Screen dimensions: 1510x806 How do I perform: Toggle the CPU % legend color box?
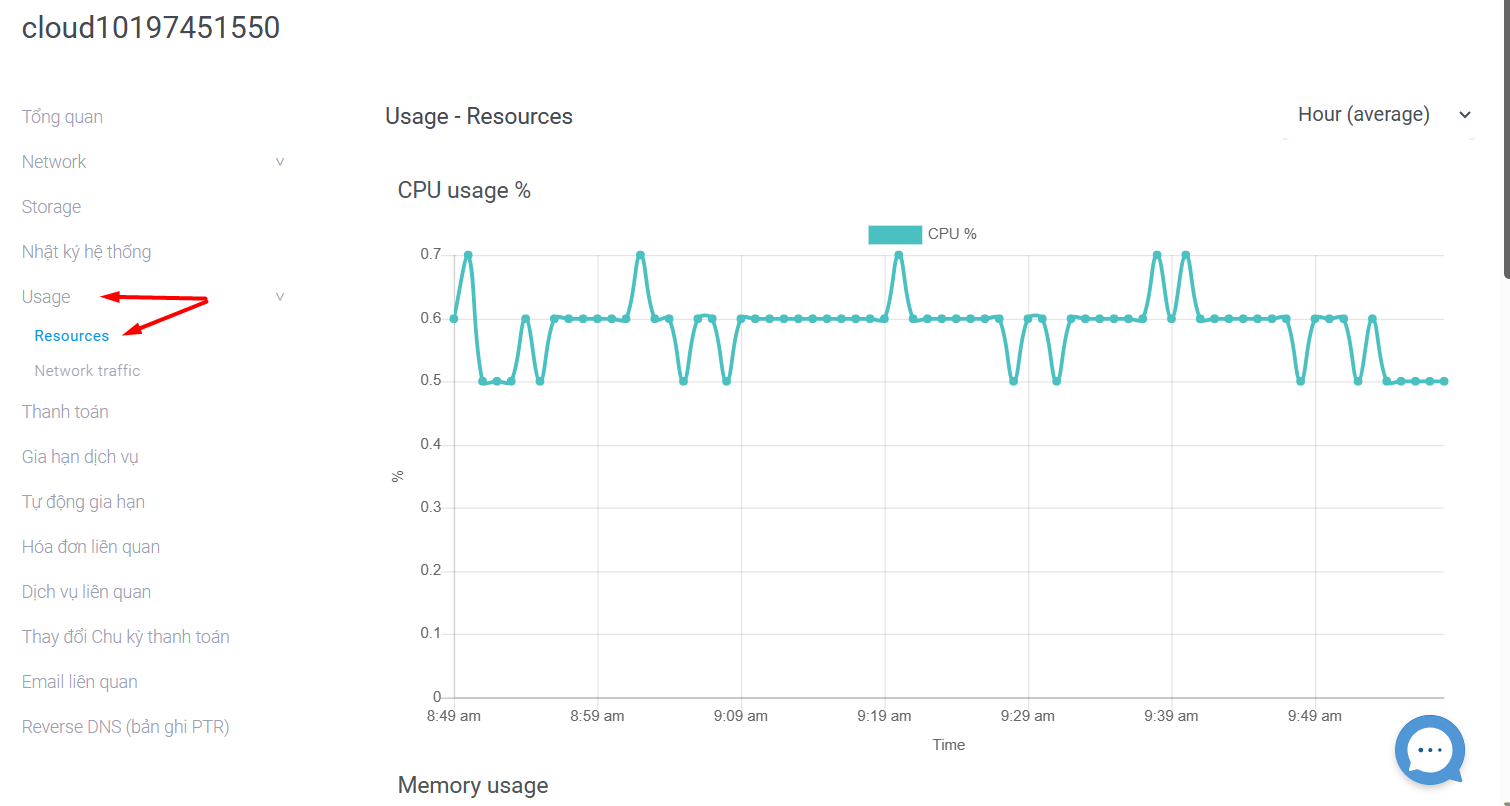click(x=895, y=234)
